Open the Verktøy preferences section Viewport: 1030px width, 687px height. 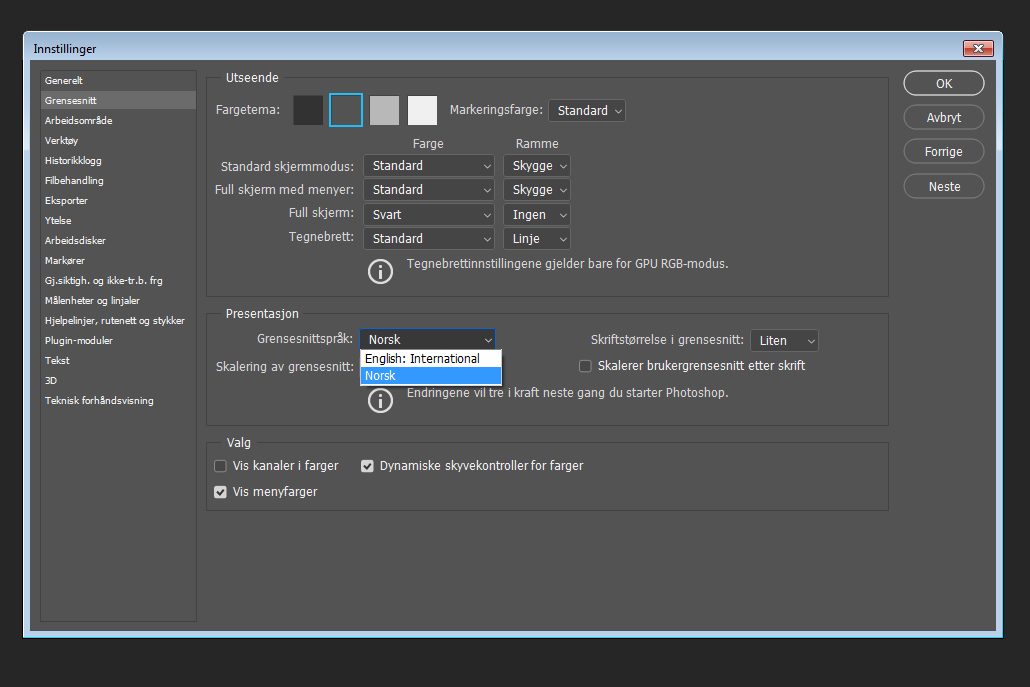coord(118,141)
